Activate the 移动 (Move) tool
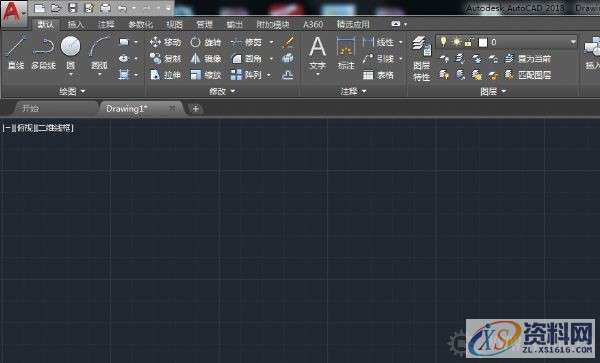The height and width of the screenshot is (363, 600). pos(165,42)
